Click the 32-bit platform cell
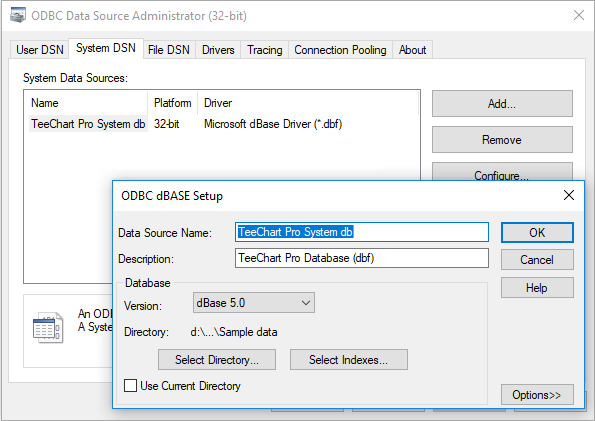 [167, 124]
